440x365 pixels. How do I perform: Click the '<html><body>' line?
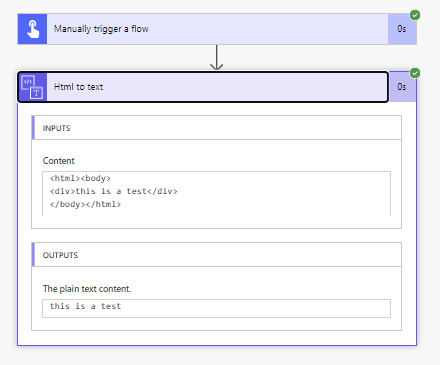tap(80, 178)
